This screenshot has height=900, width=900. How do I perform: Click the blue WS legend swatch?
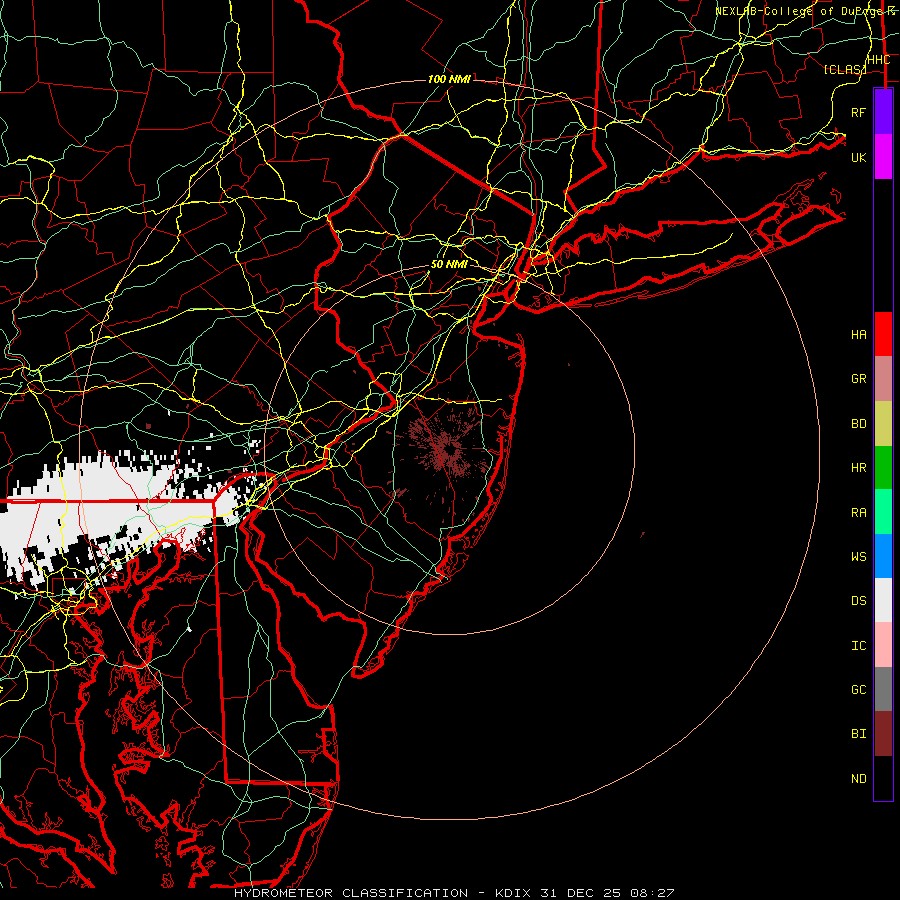883,556
